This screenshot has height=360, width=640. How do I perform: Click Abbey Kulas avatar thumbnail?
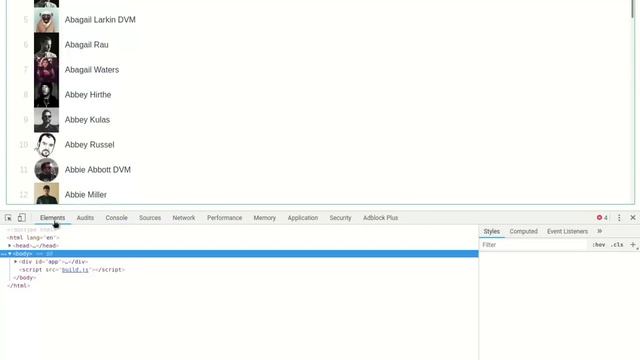pyautogui.click(x=46, y=120)
